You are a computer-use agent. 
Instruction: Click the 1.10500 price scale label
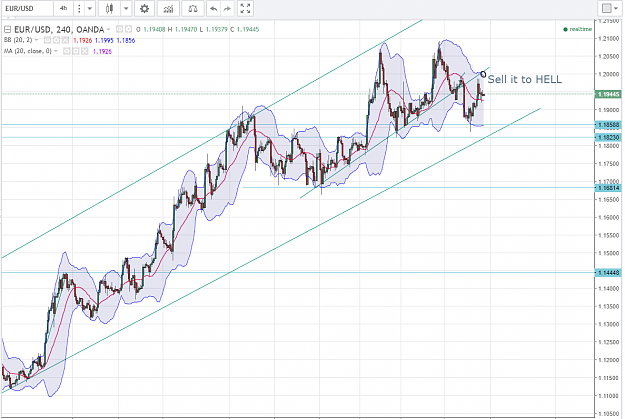point(609,414)
